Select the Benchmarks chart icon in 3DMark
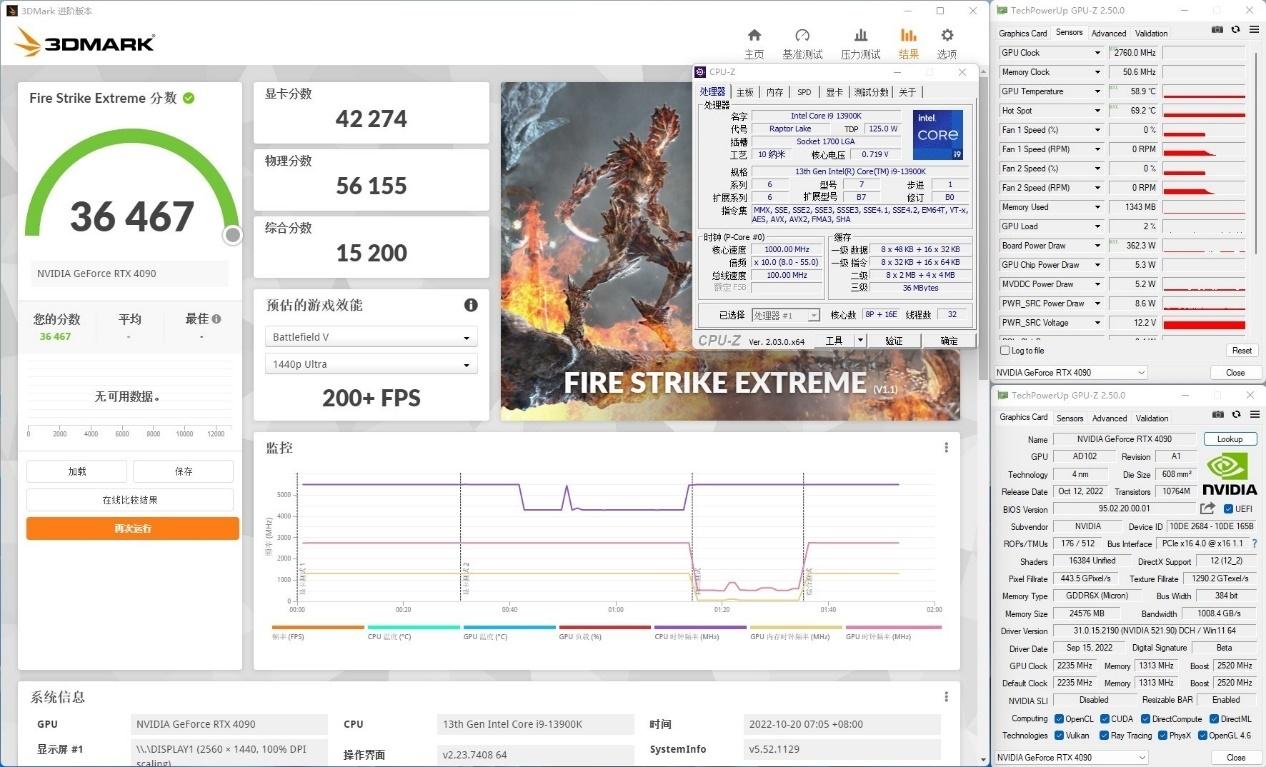Viewport: 1266px width, 767px height. [802, 35]
